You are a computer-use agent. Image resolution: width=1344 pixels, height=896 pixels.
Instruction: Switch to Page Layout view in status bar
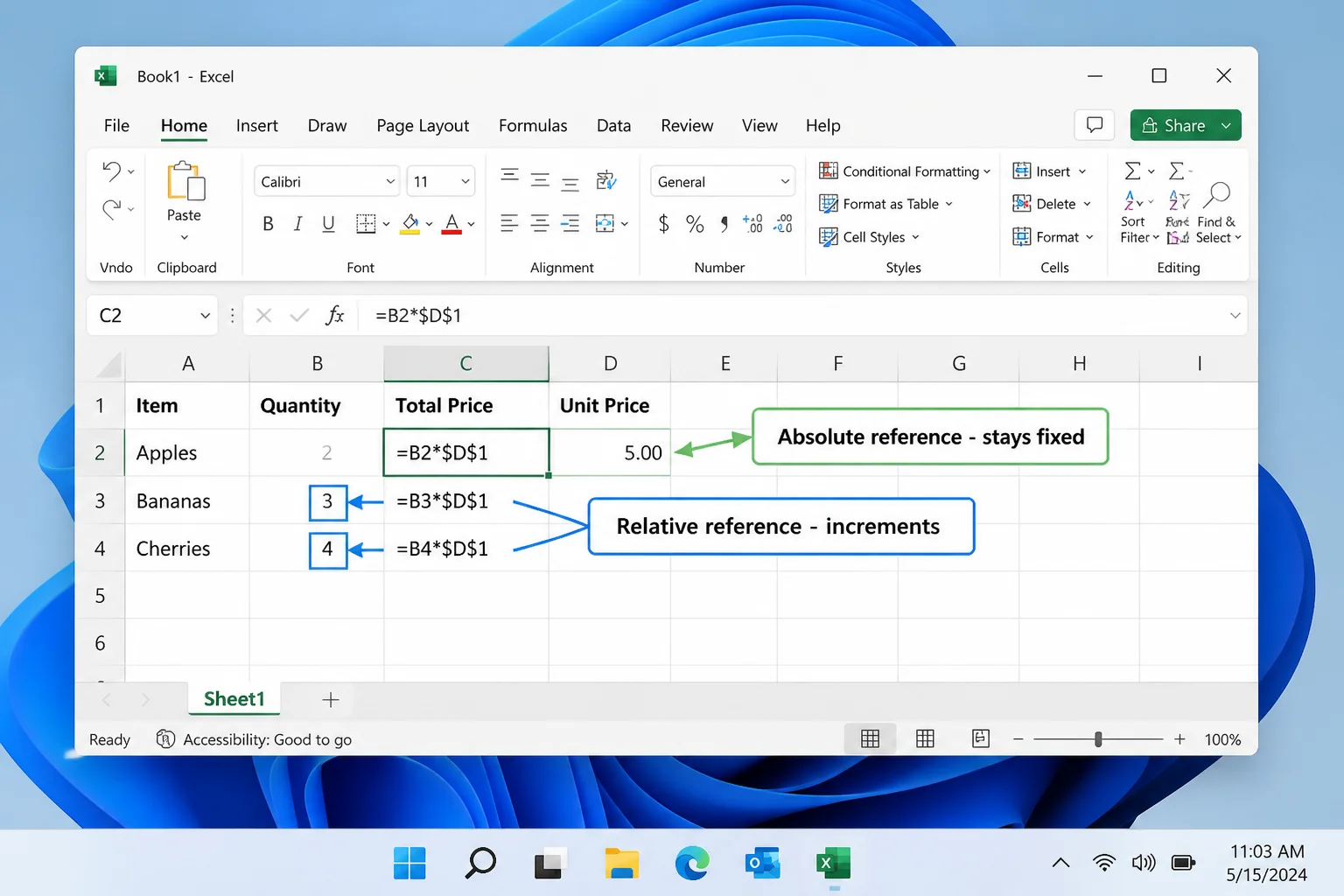click(925, 739)
